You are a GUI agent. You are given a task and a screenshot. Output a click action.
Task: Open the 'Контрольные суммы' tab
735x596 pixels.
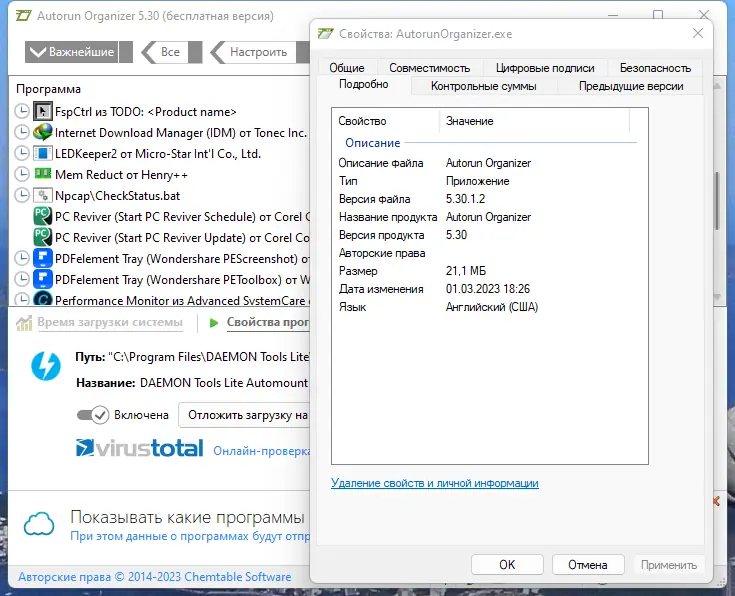pos(484,86)
